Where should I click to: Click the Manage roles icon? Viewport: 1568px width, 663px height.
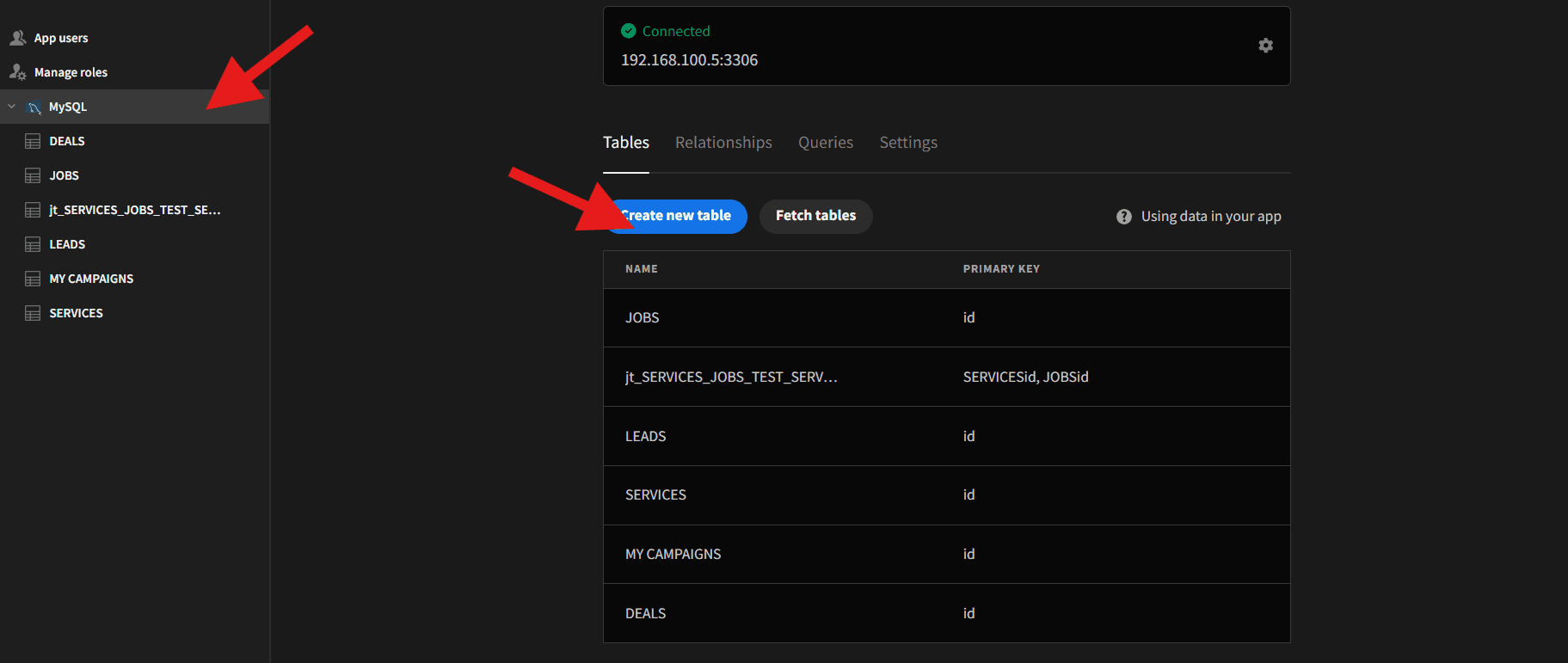coord(17,72)
